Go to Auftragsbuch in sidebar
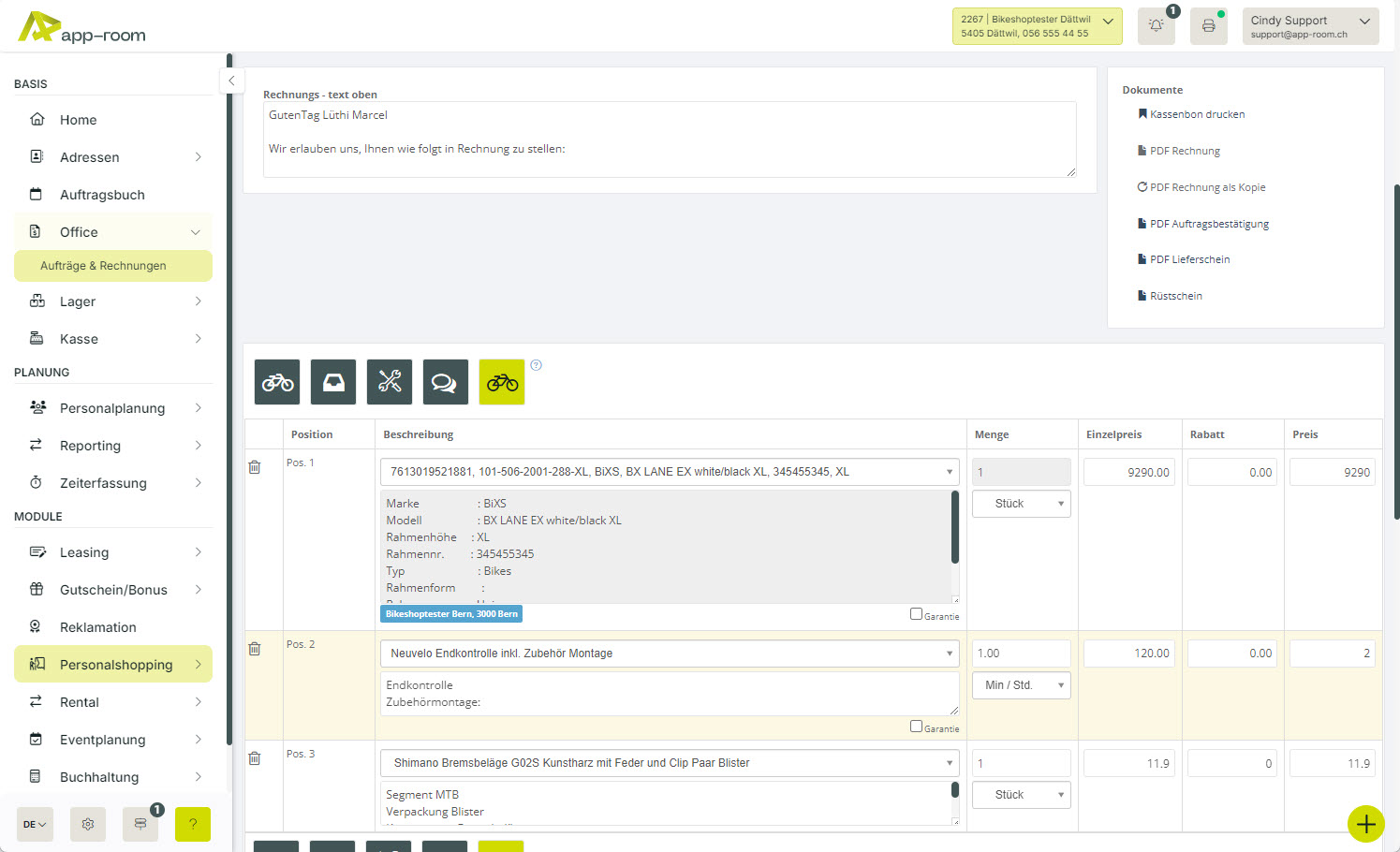1400x852 pixels. (x=102, y=195)
